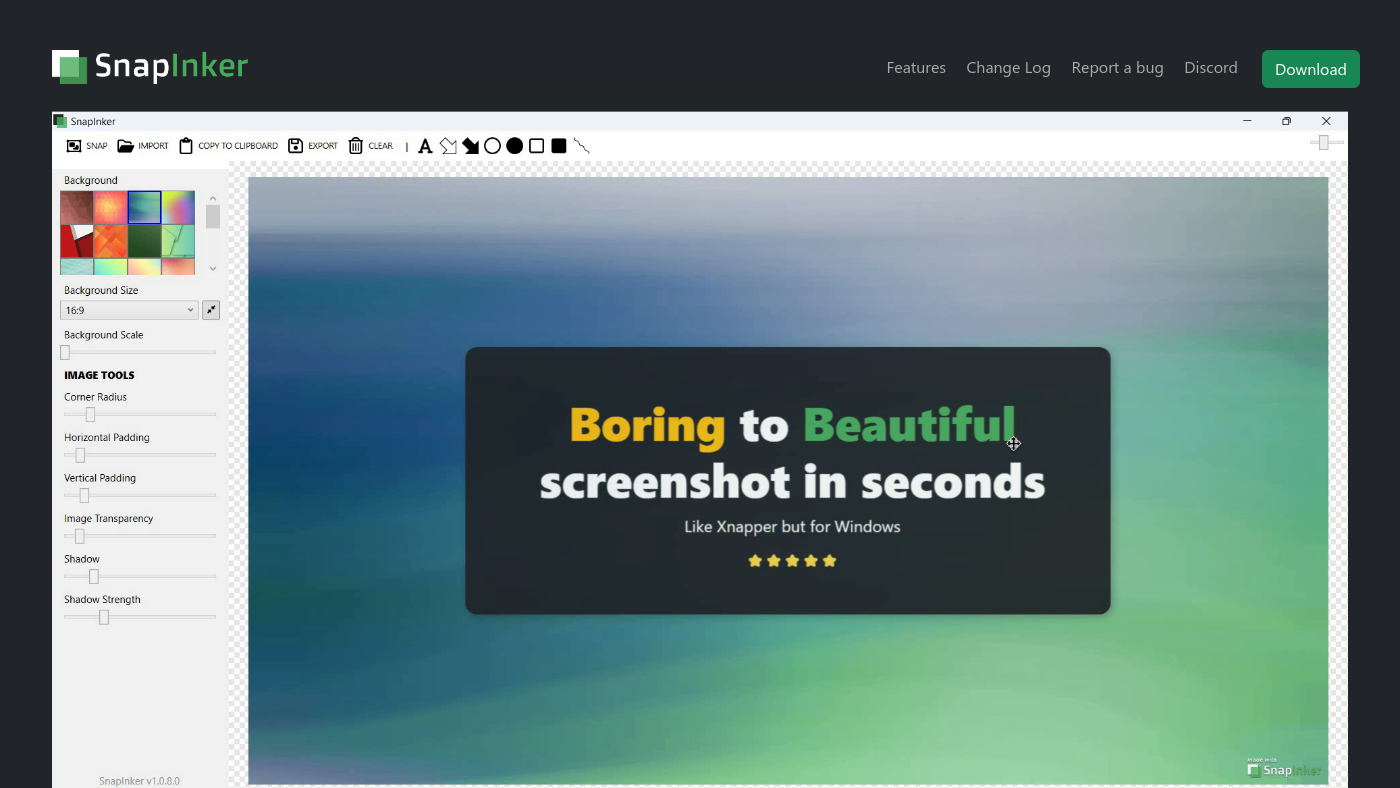The width and height of the screenshot is (1400, 788).
Task: Go to Report a bug
Action: (x=1117, y=68)
